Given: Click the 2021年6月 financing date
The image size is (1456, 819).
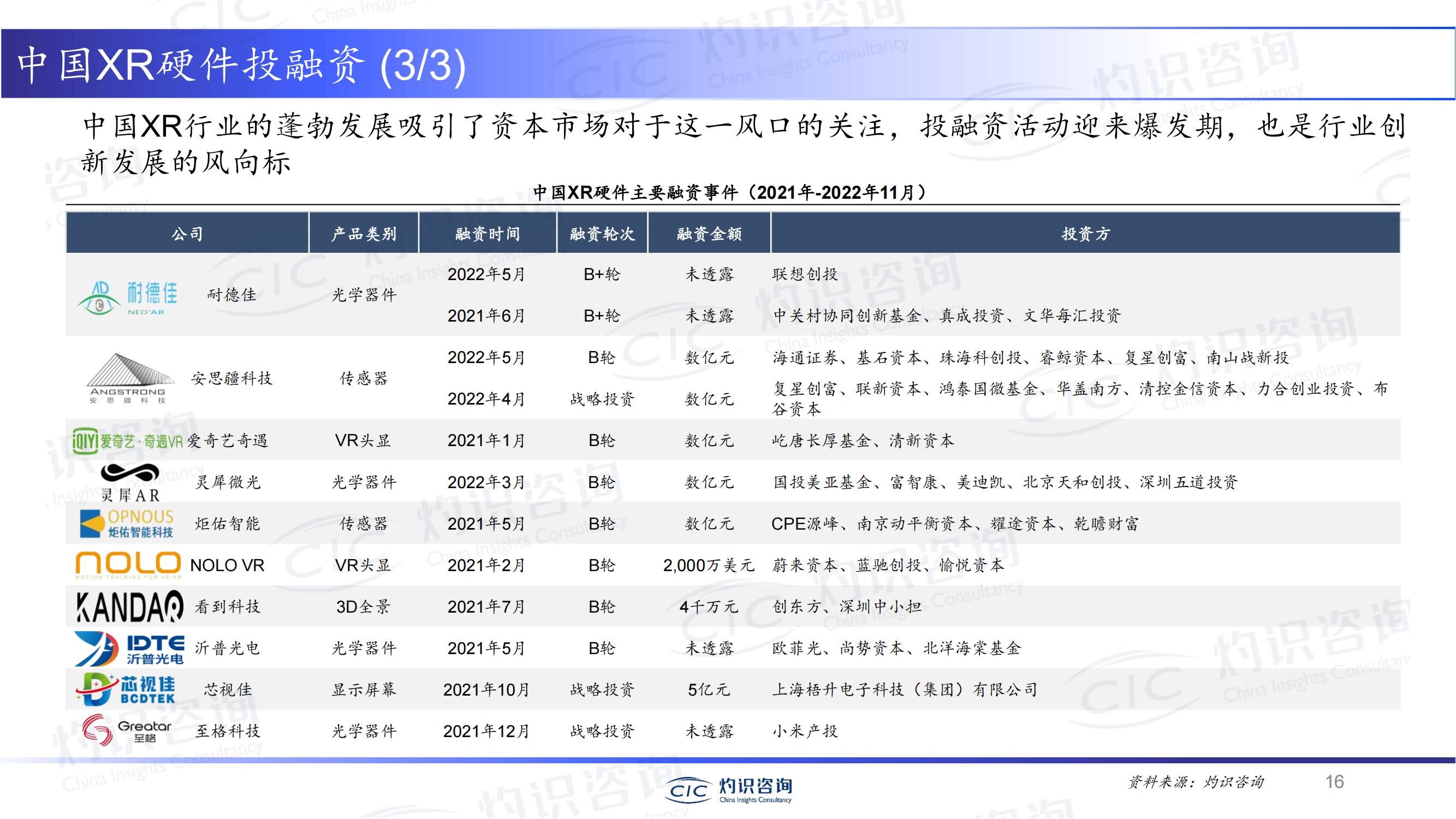Looking at the screenshot, I should tap(486, 316).
